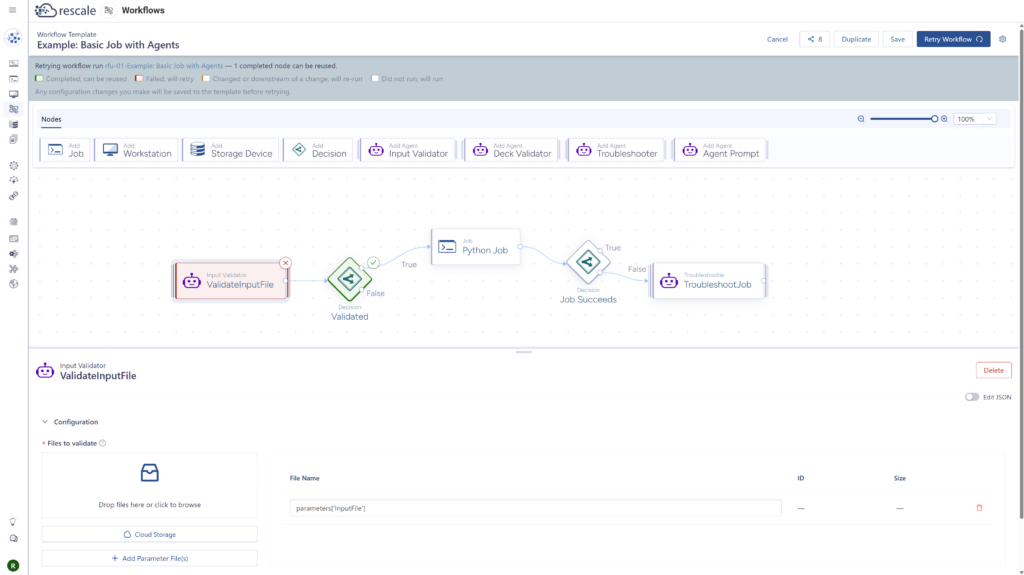1024x575 pixels.
Task: Open the chain link icon in left sidebar
Action: click(13, 195)
